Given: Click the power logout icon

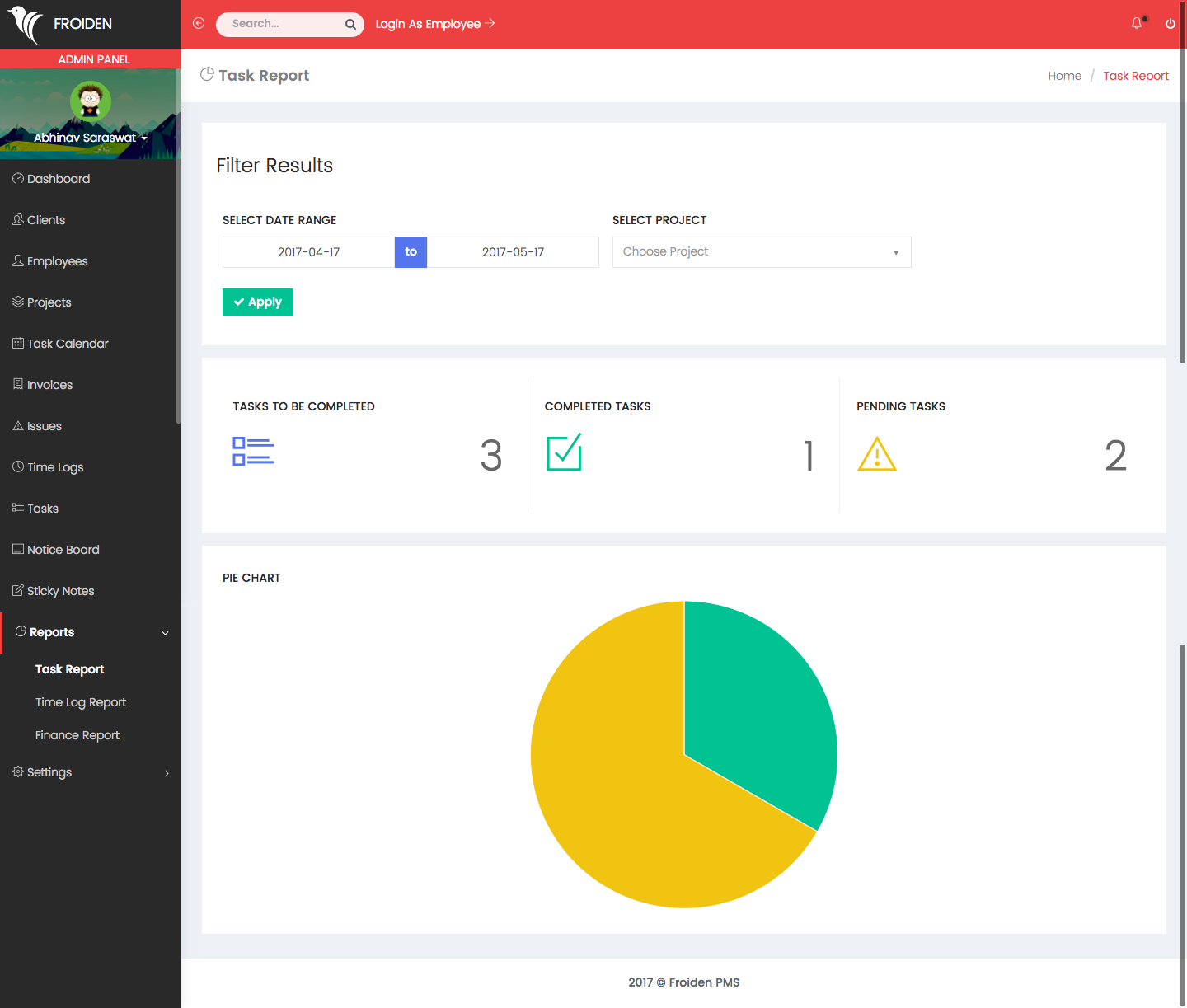Looking at the screenshot, I should coord(1170,23).
